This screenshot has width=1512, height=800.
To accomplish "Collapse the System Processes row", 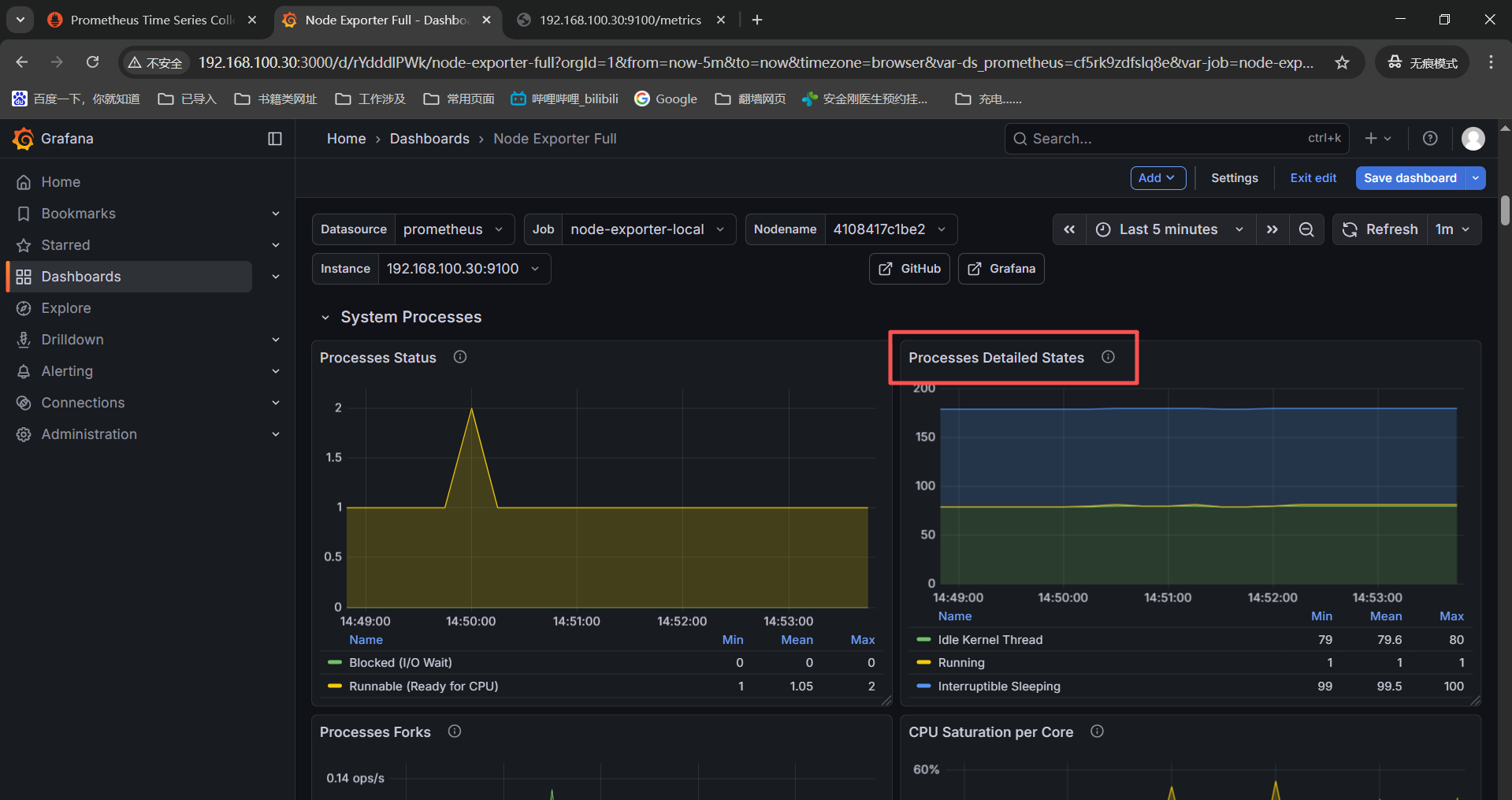I will coord(325,317).
